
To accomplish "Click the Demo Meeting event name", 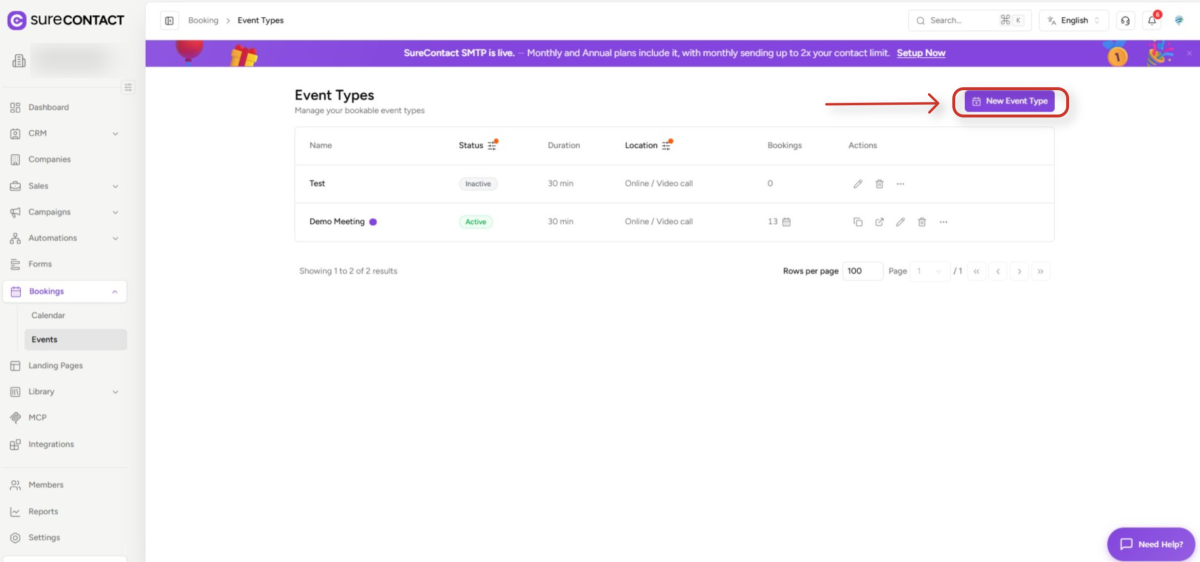I will 337,222.
